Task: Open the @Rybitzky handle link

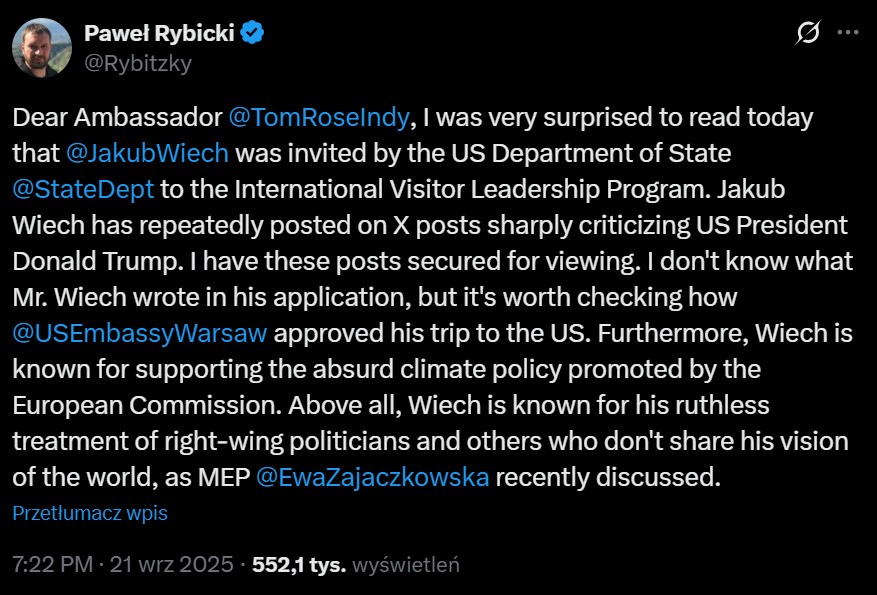Action: point(138,63)
